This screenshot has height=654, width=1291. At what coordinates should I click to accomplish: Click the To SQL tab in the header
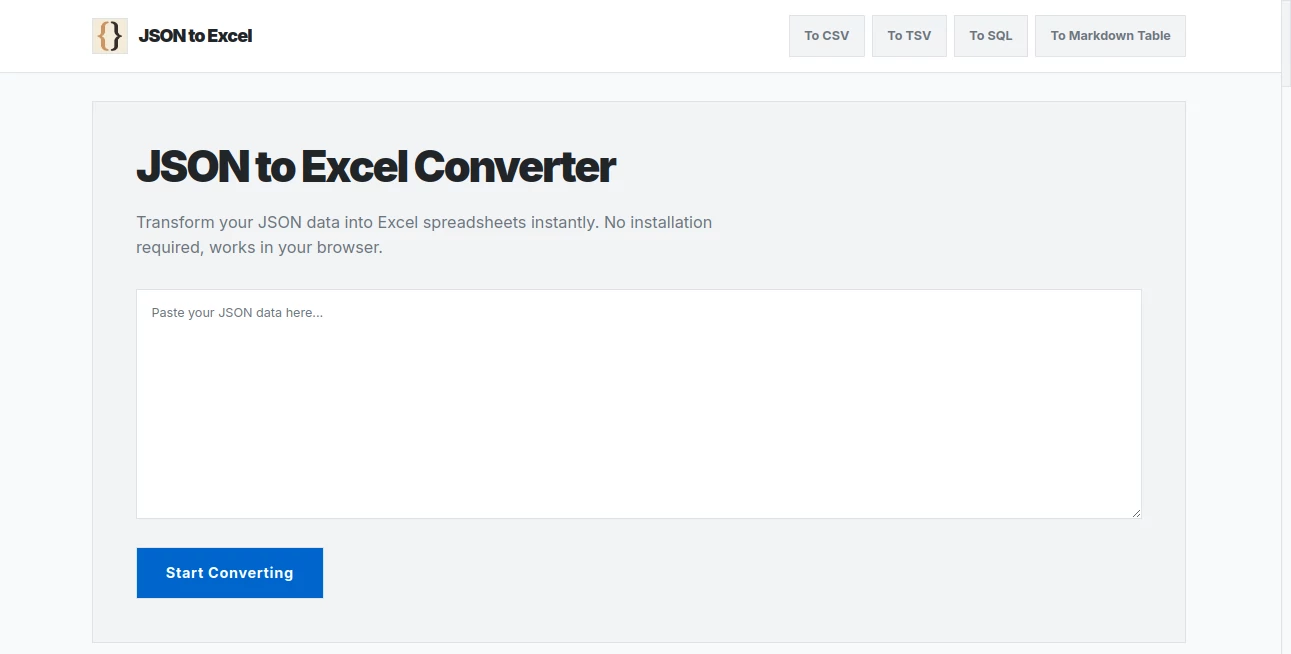[x=990, y=35]
